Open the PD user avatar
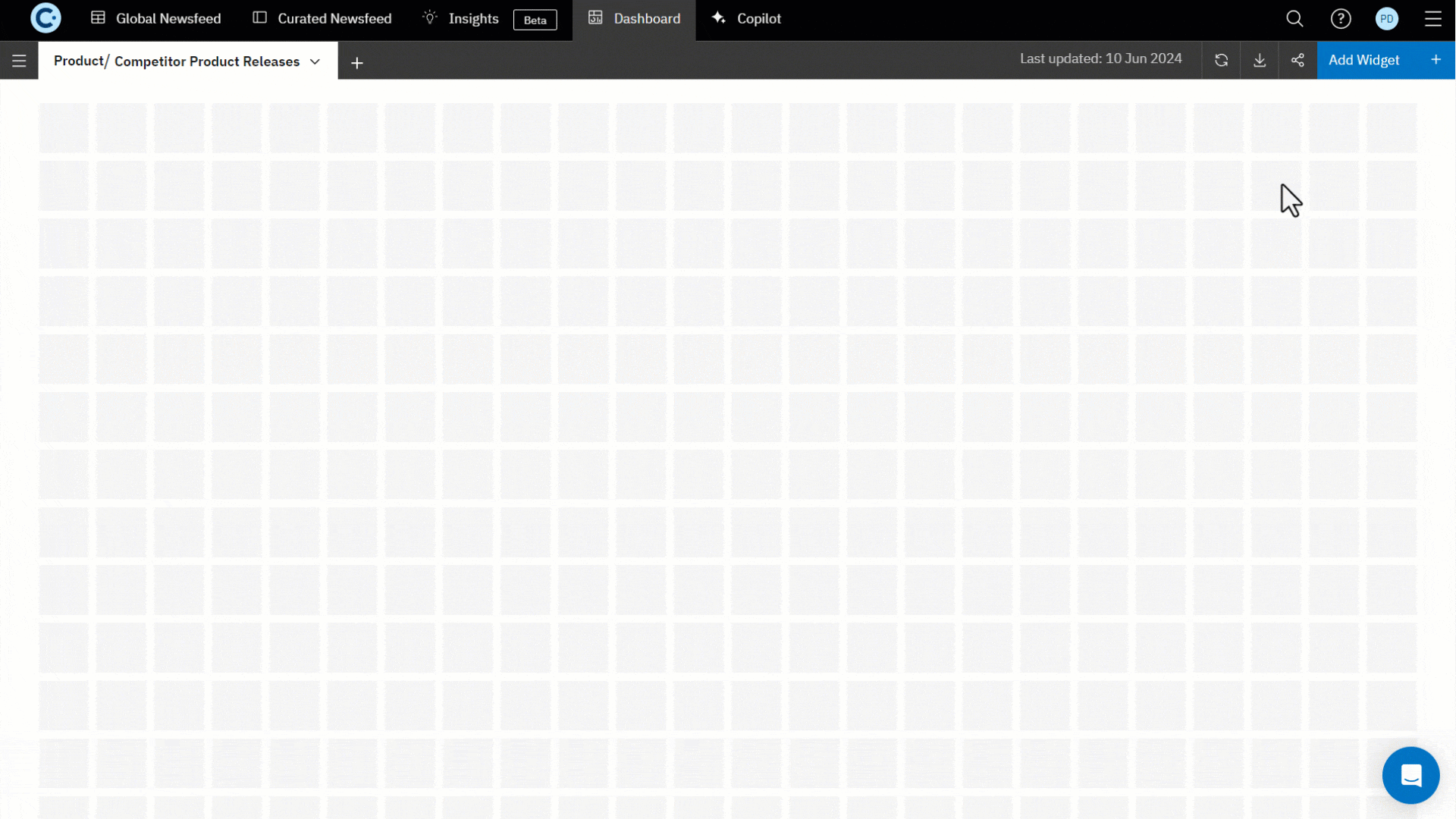The width and height of the screenshot is (1456, 819). (1386, 19)
